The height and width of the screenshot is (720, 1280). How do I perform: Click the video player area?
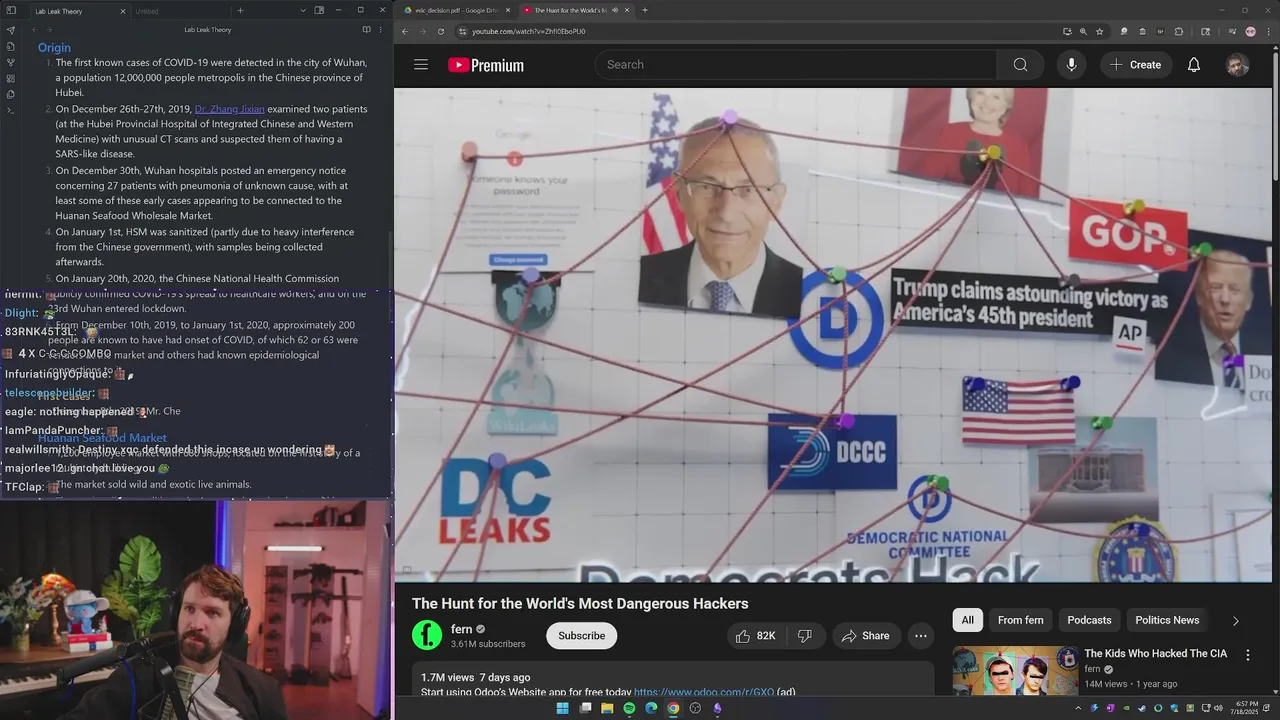832,335
